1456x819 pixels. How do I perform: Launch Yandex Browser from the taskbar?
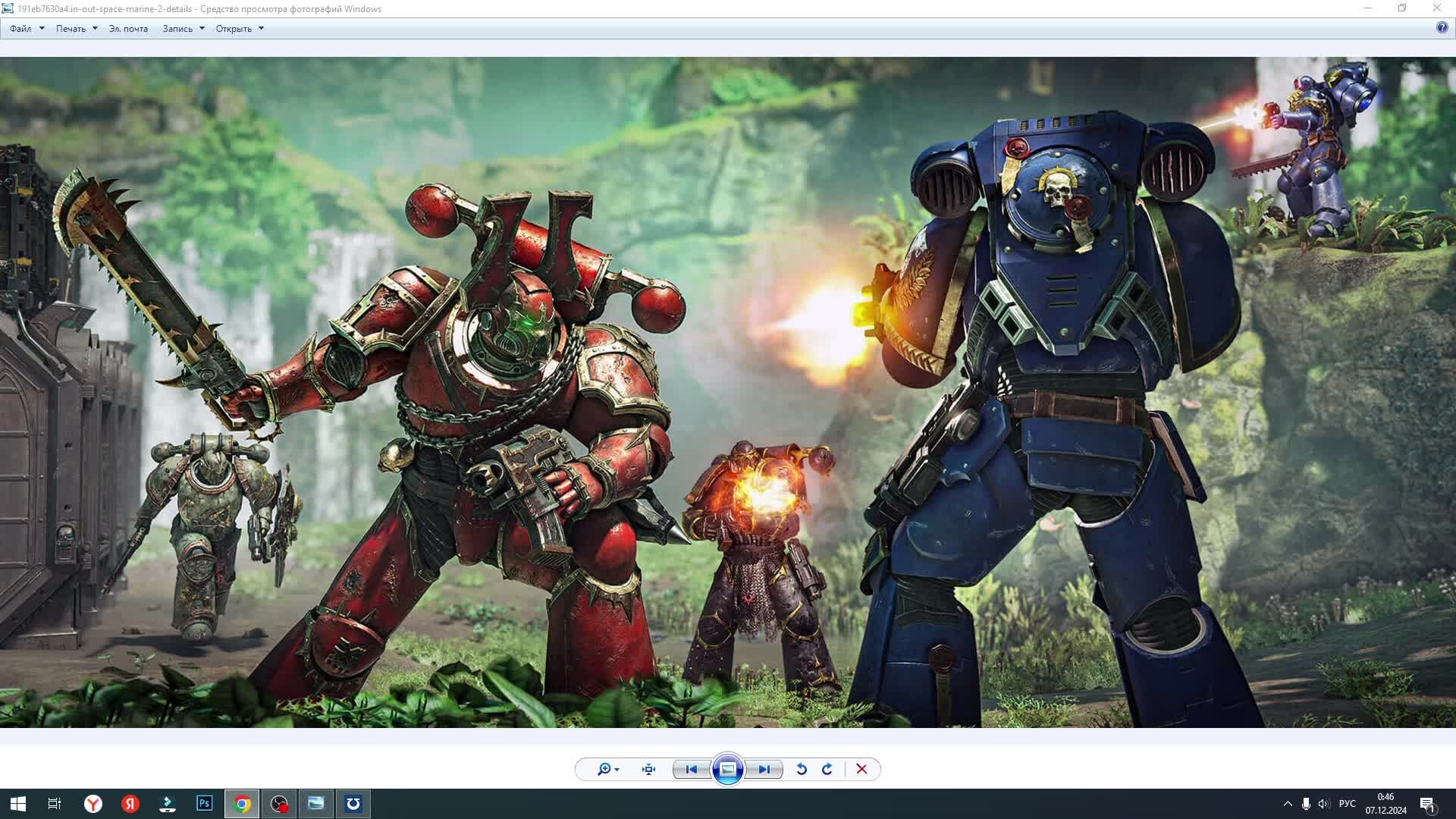[93, 803]
